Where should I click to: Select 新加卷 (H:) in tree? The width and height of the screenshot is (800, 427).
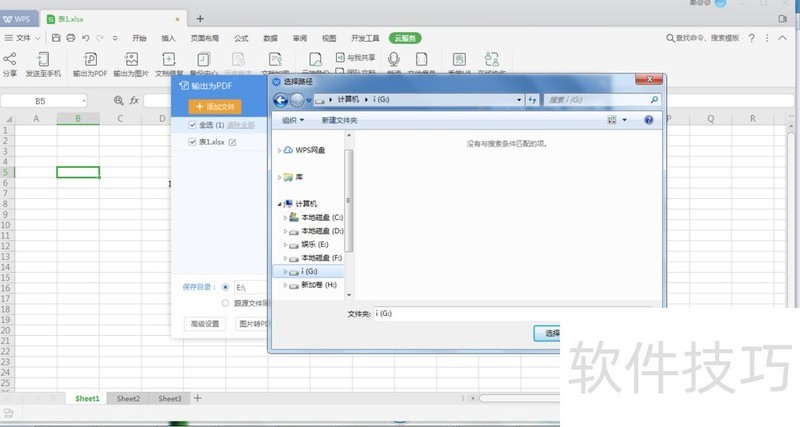click(x=319, y=285)
